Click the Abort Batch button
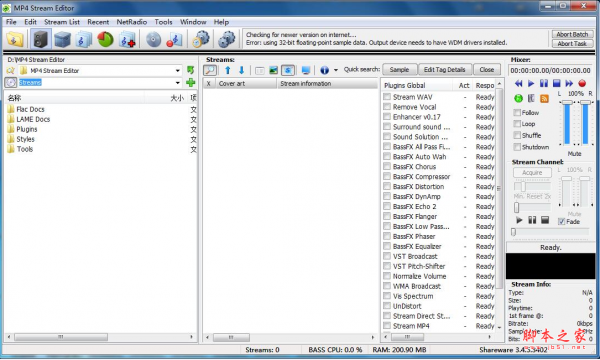This screenshot has height=360, width=600. click(x=572, y=34)
